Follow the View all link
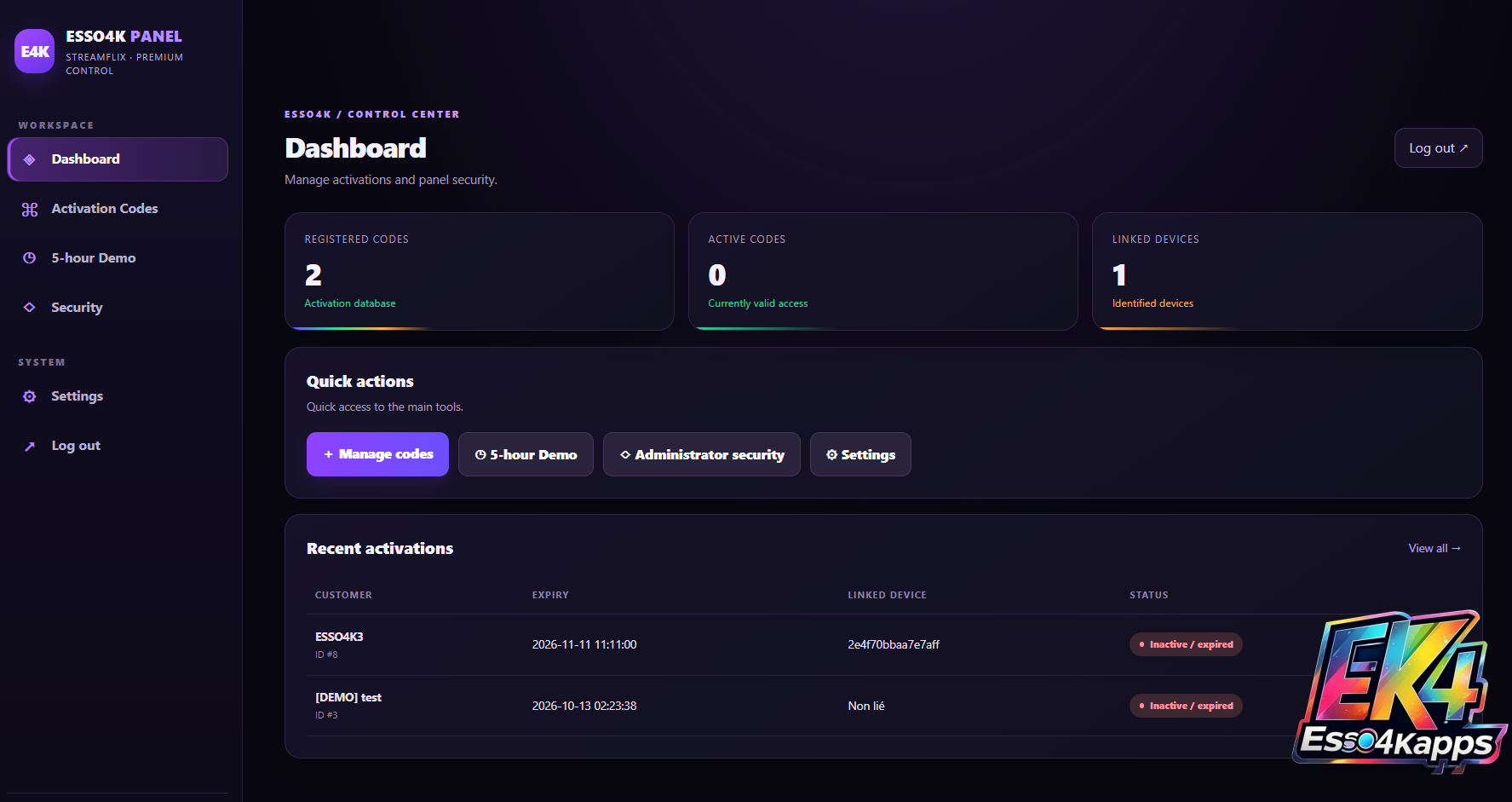The height and width of the screenshot is (802, 1512). click(x=1434, y=548)
